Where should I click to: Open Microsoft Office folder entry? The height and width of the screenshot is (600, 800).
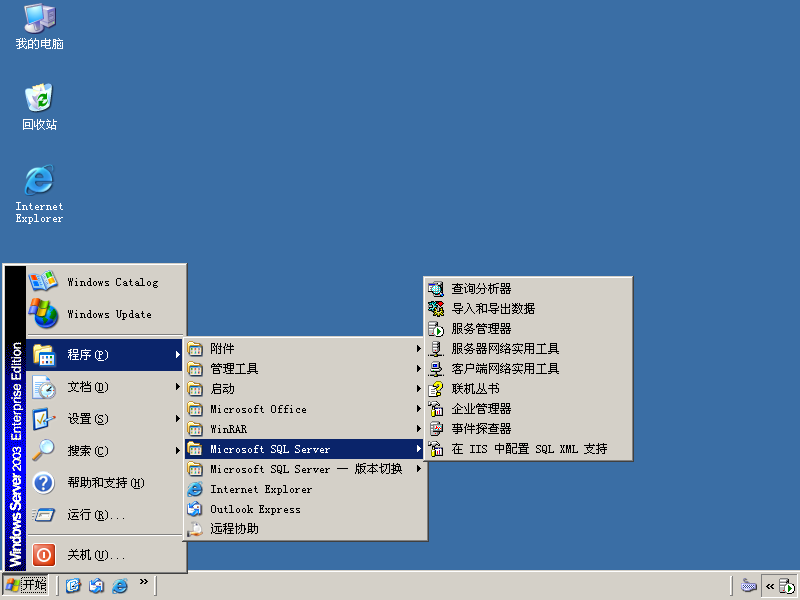coord(305,409)
